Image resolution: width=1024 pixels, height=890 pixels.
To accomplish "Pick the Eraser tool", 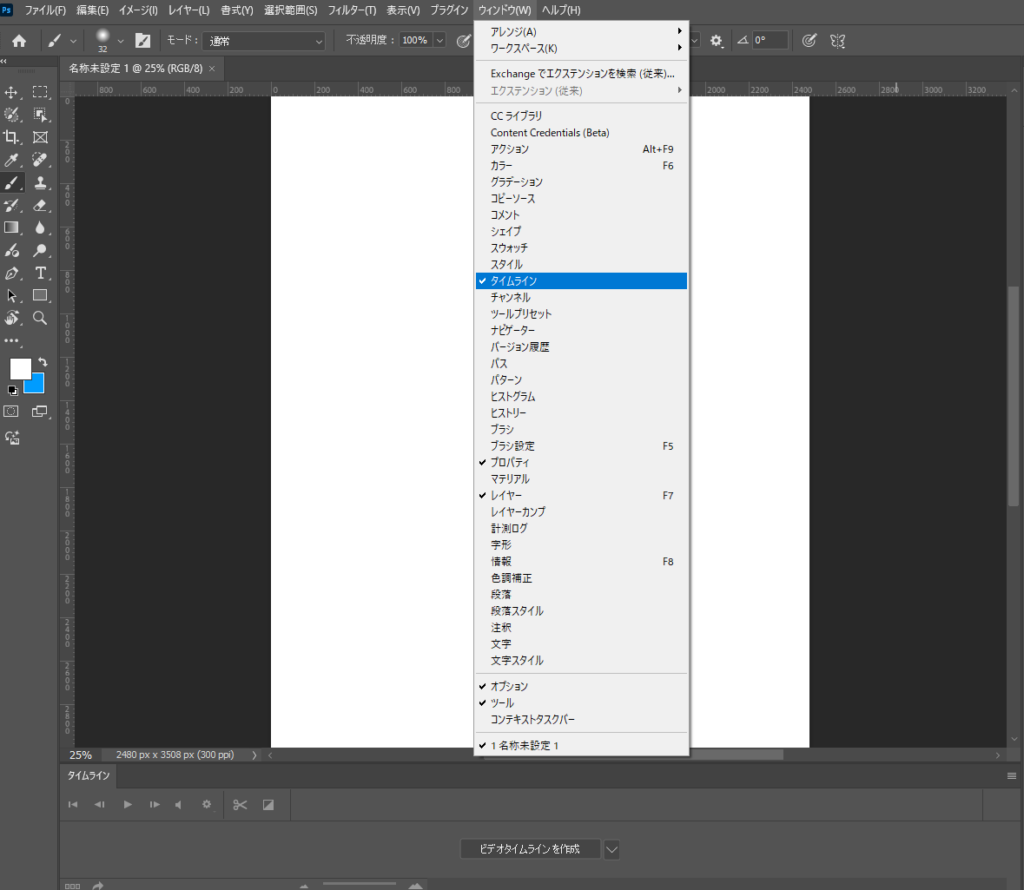I will pos(41,205).
